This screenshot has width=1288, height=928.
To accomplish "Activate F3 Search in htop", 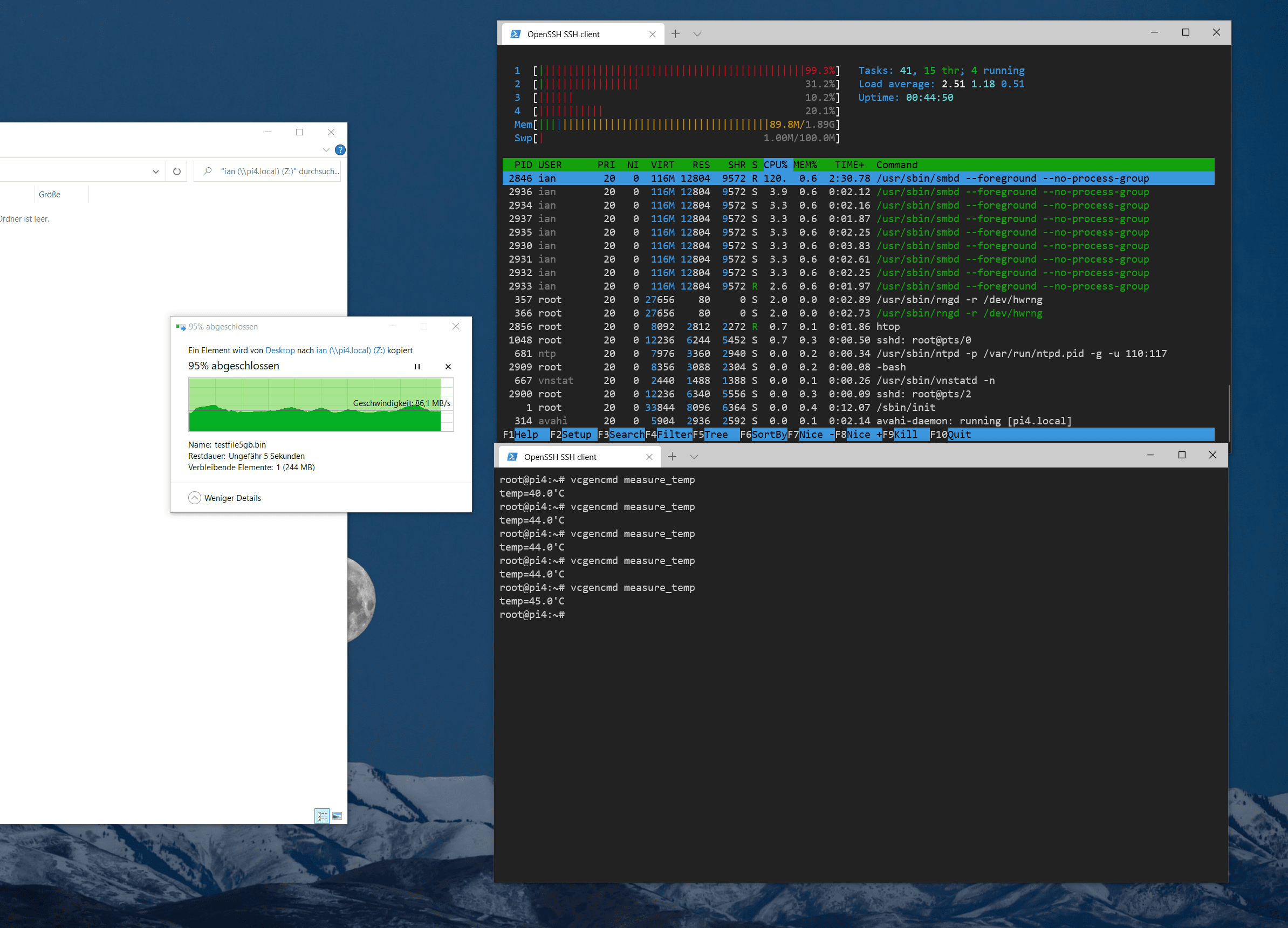I will point(621,435).
